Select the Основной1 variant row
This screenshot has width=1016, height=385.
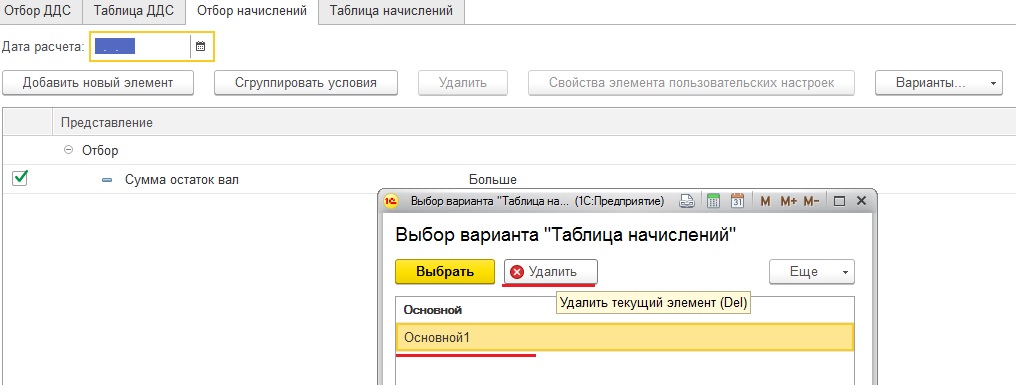coord(625,337)
